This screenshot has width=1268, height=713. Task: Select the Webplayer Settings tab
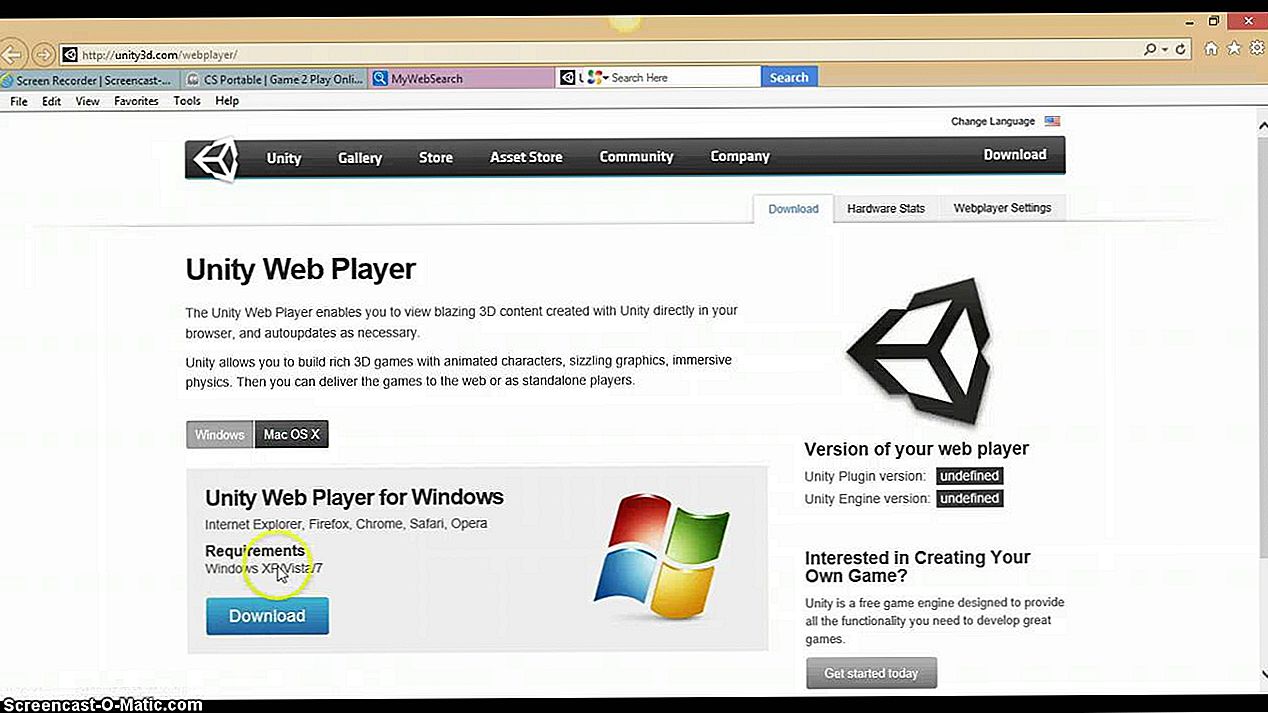tap(1002, 208)
